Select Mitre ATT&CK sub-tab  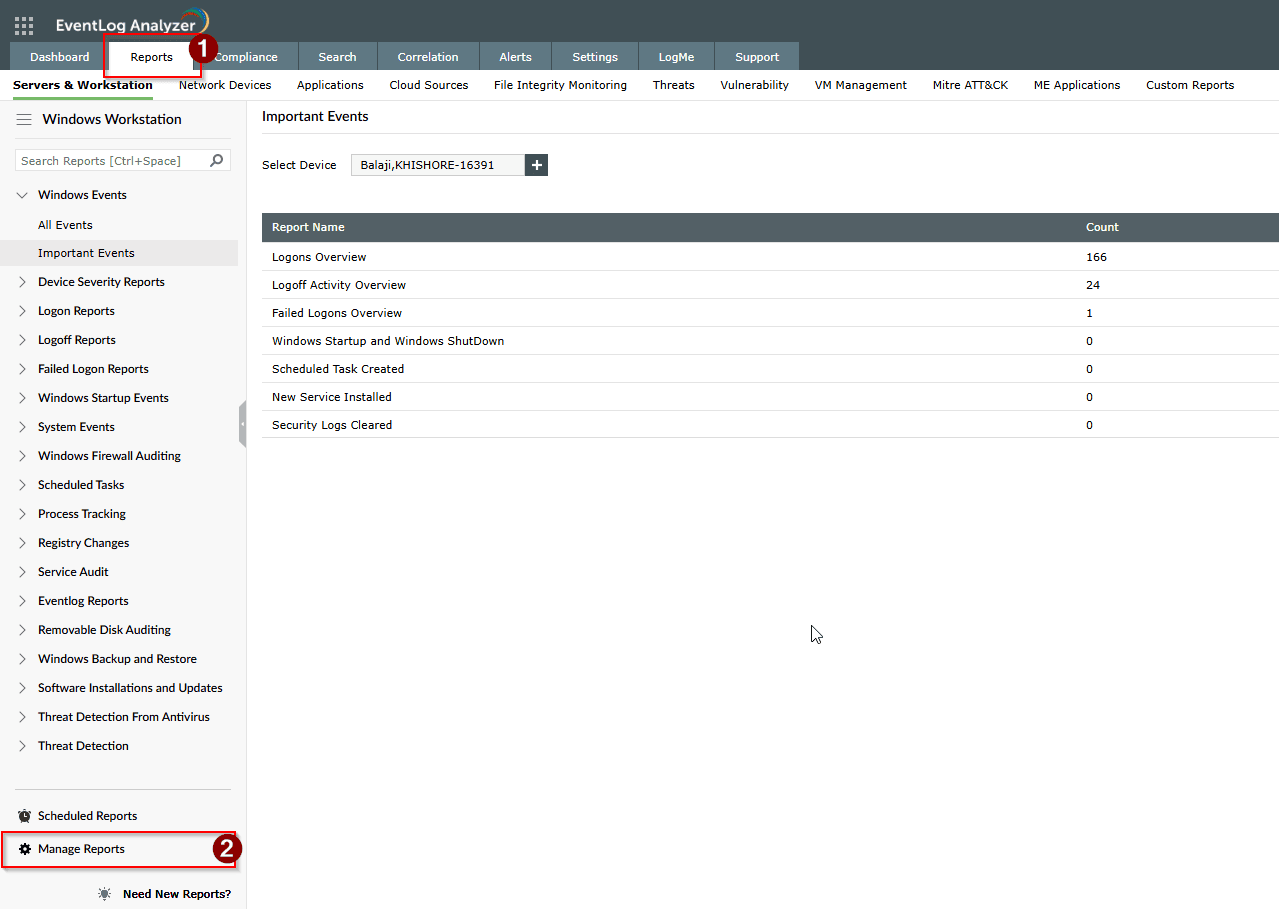[x=970, y=85]
